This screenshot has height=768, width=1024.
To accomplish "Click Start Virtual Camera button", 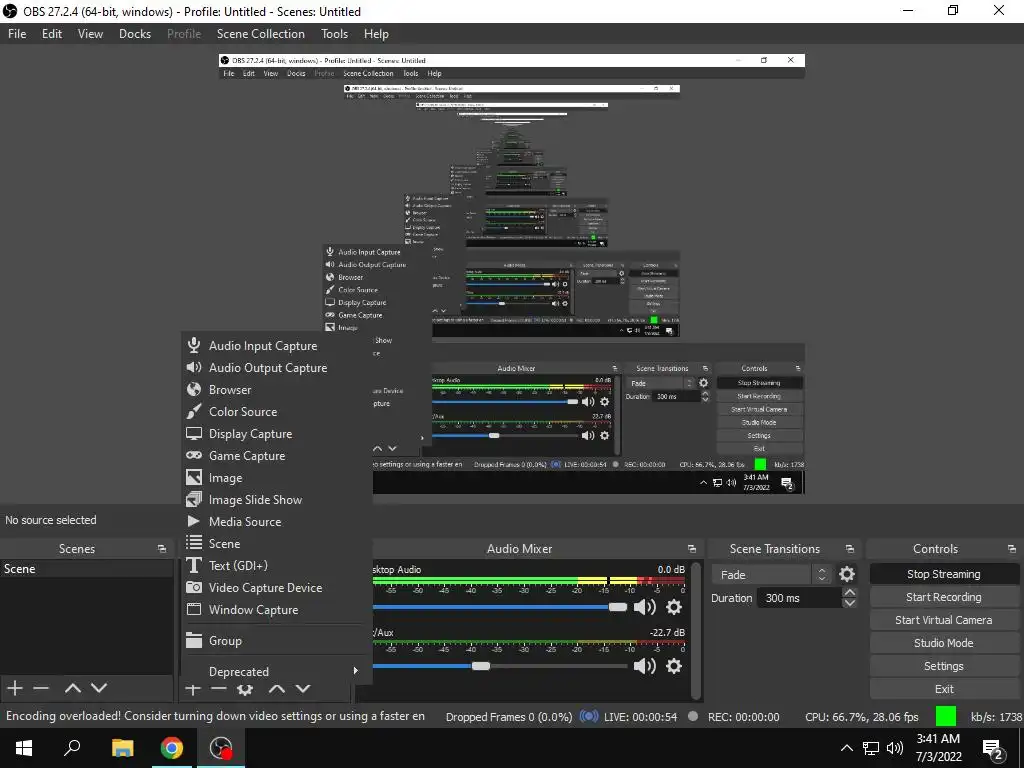I will pyautogui.click(x=944, y=620).
